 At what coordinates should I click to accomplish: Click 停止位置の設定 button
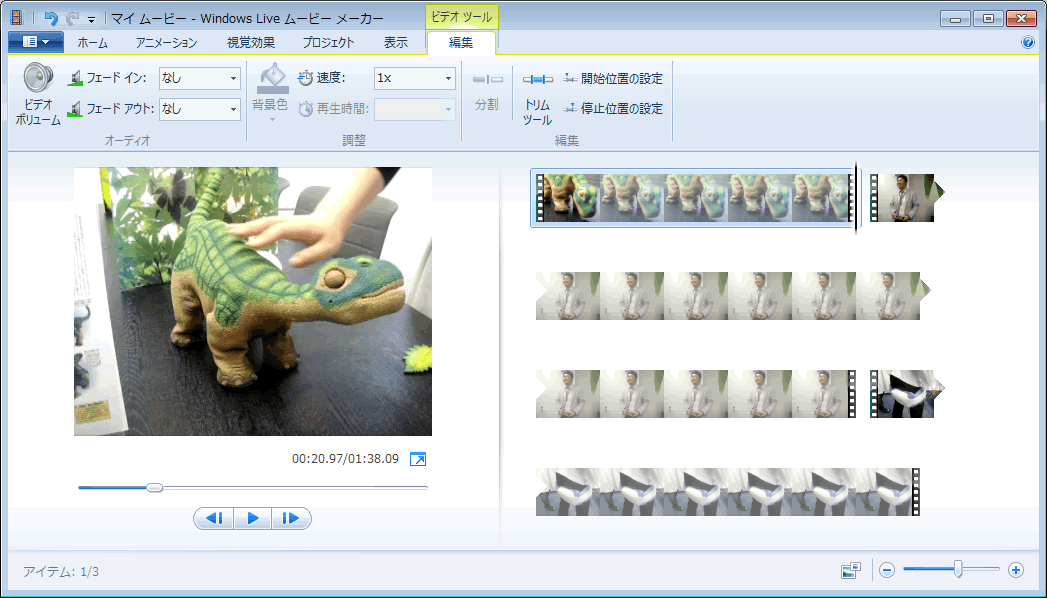612,108
